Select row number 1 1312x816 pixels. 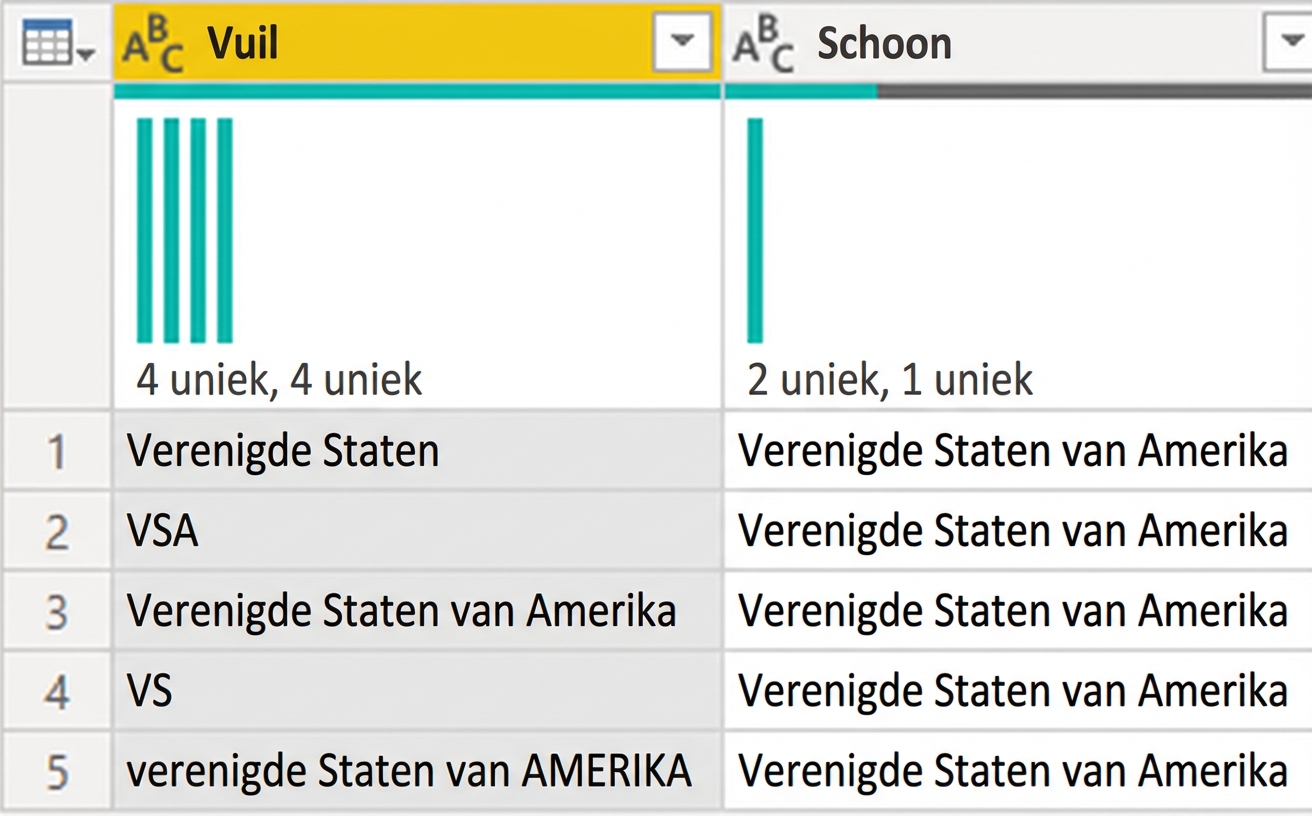(56, 450)
